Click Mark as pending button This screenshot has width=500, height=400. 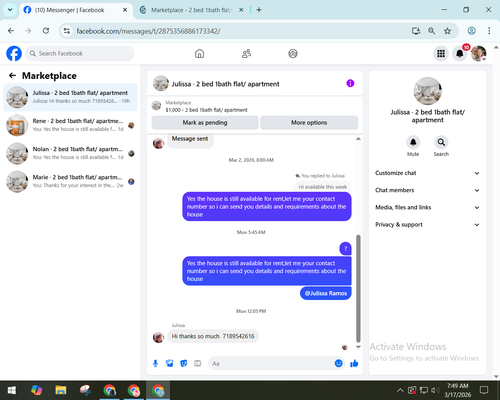(205, 123)
